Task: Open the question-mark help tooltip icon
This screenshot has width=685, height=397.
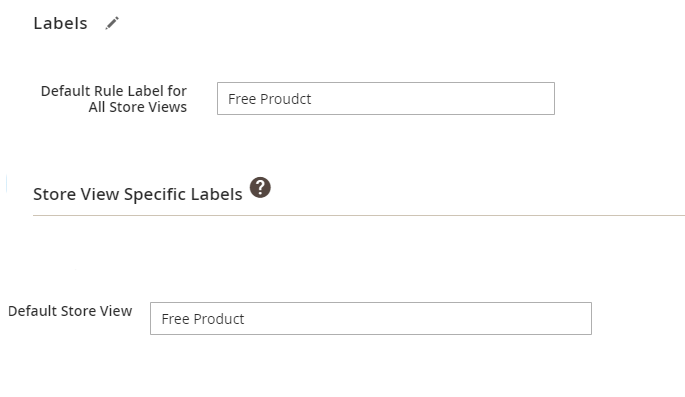Action: click(x=260, y=187)
